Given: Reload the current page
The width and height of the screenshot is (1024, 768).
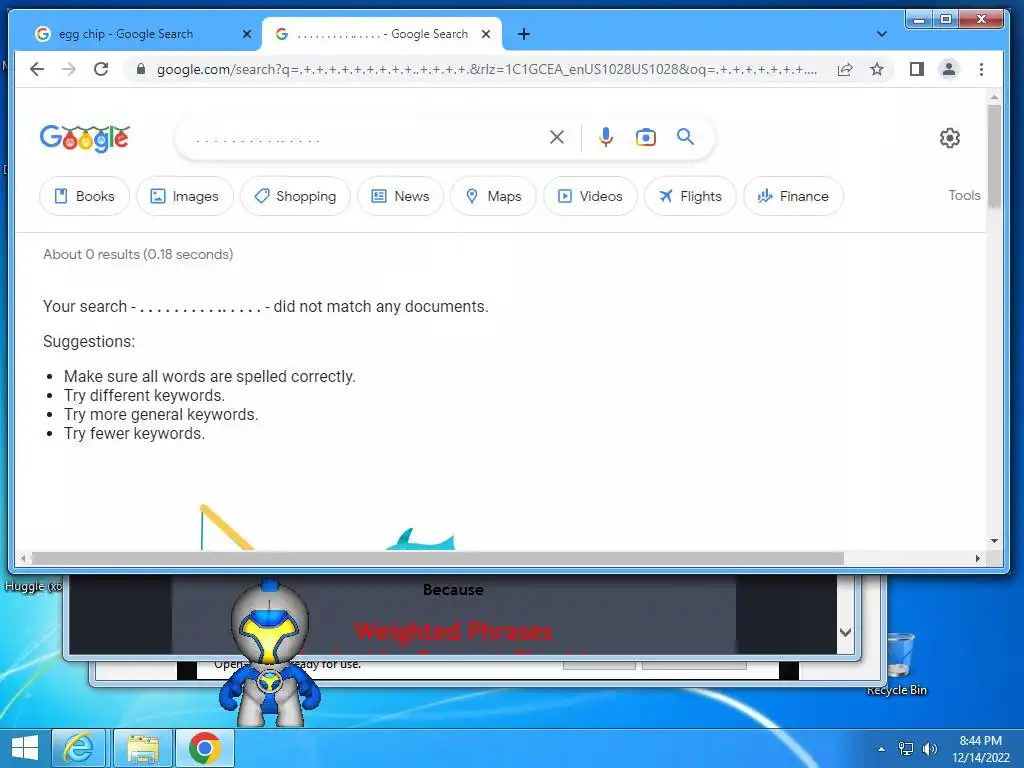Looking at the screenshot, I should click(101, 69).
